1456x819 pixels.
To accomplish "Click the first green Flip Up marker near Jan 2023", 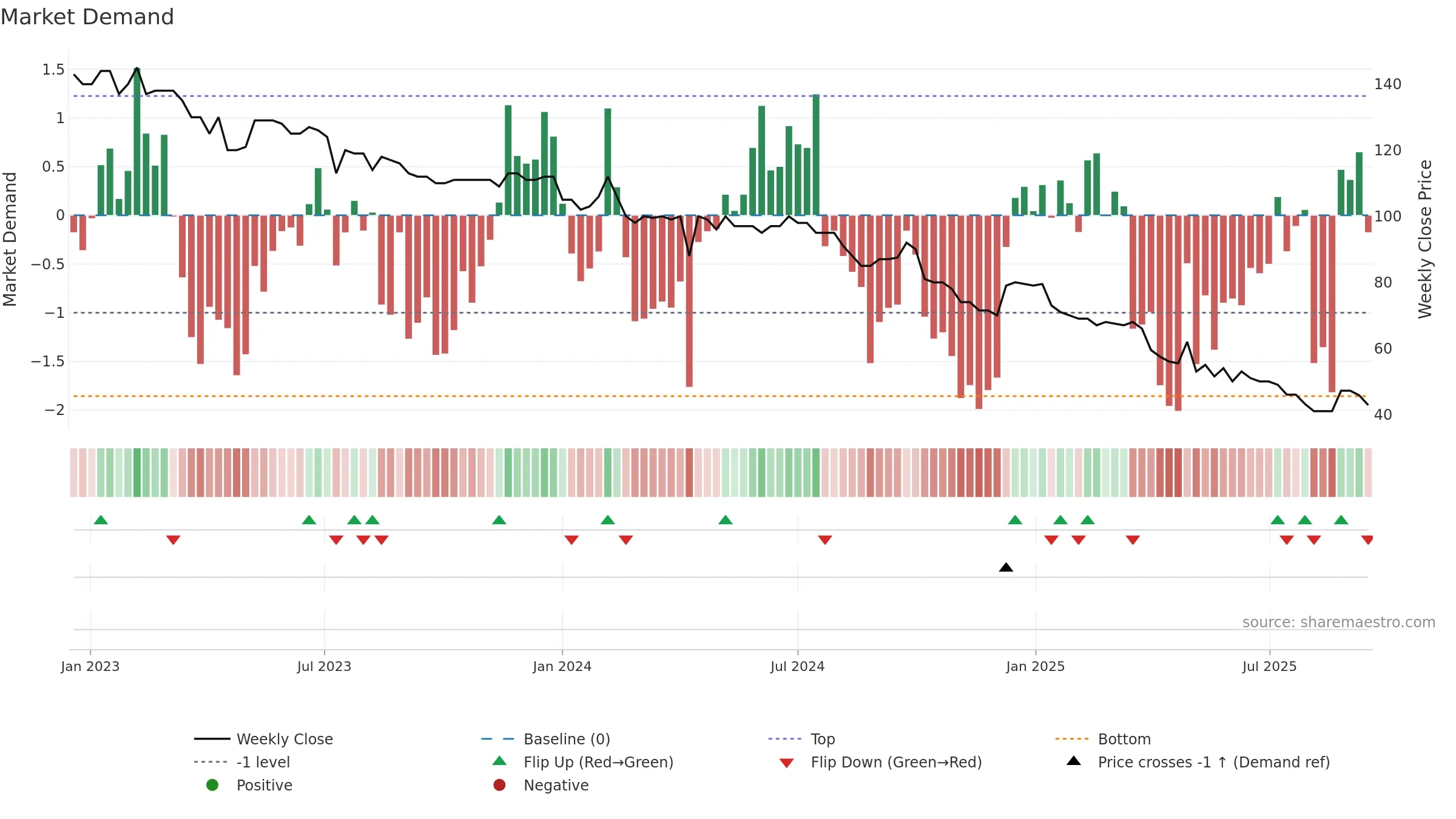I will pos(101,520).
